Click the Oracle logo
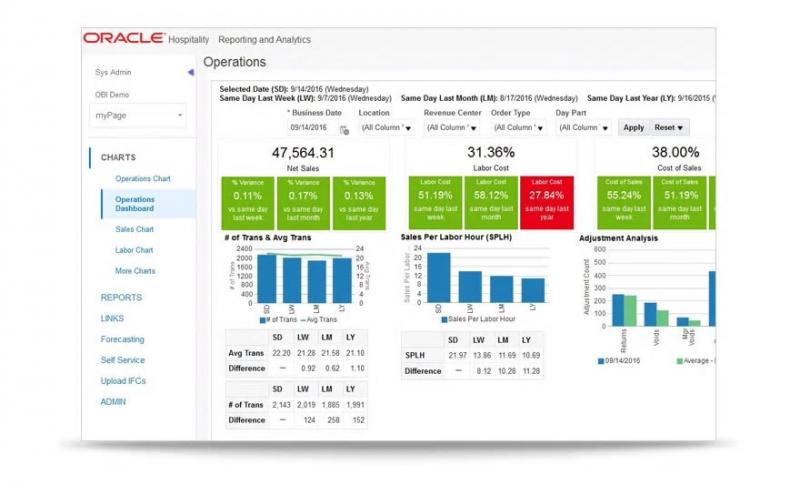Image resolution: width=800 pixels, height=485 pixels. tap(124, 39)
